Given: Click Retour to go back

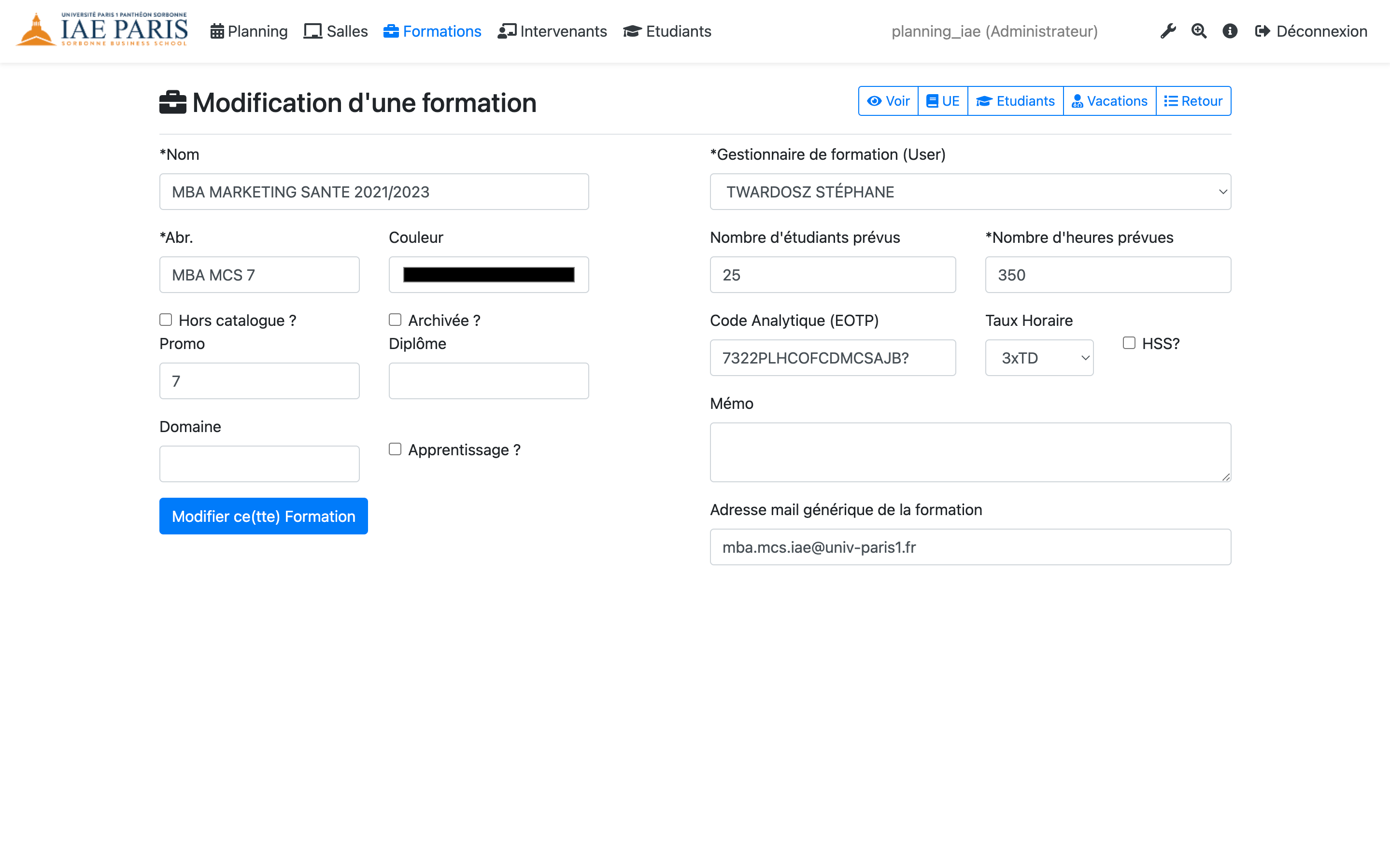Looking at the screenshot, I should pos(1193,101).
